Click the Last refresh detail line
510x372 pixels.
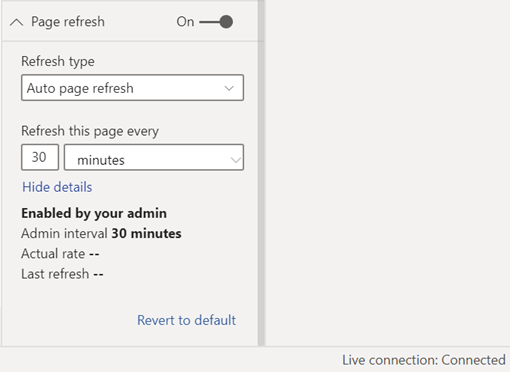(62, 274)
